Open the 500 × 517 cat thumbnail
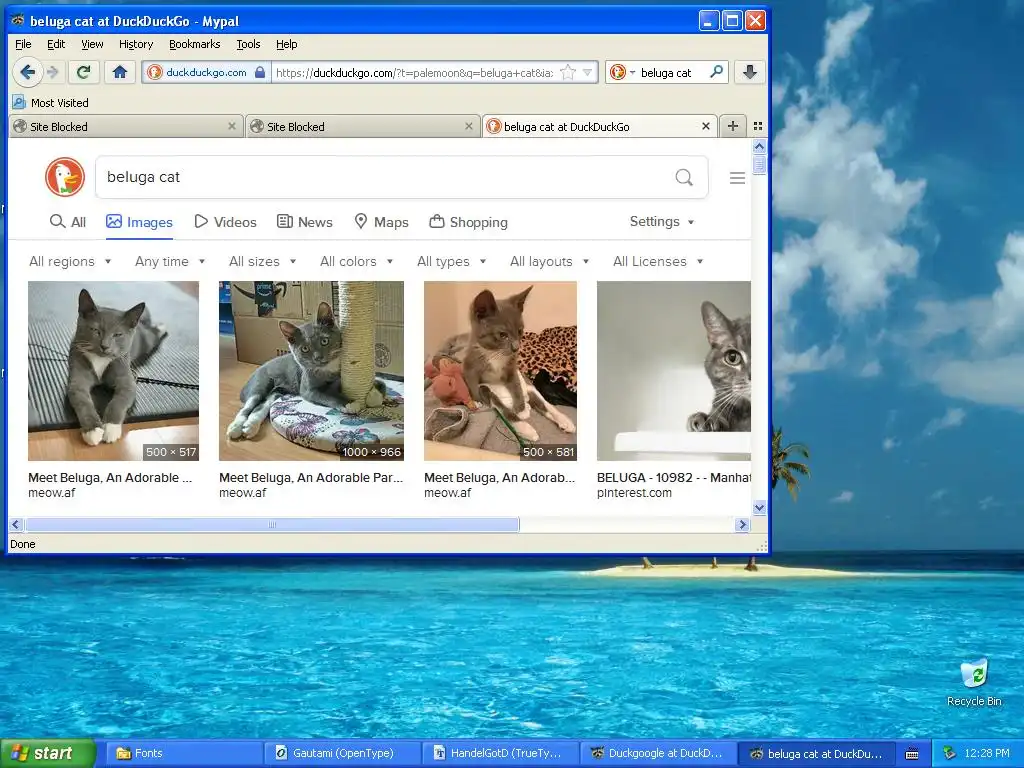 click(114, 371)
